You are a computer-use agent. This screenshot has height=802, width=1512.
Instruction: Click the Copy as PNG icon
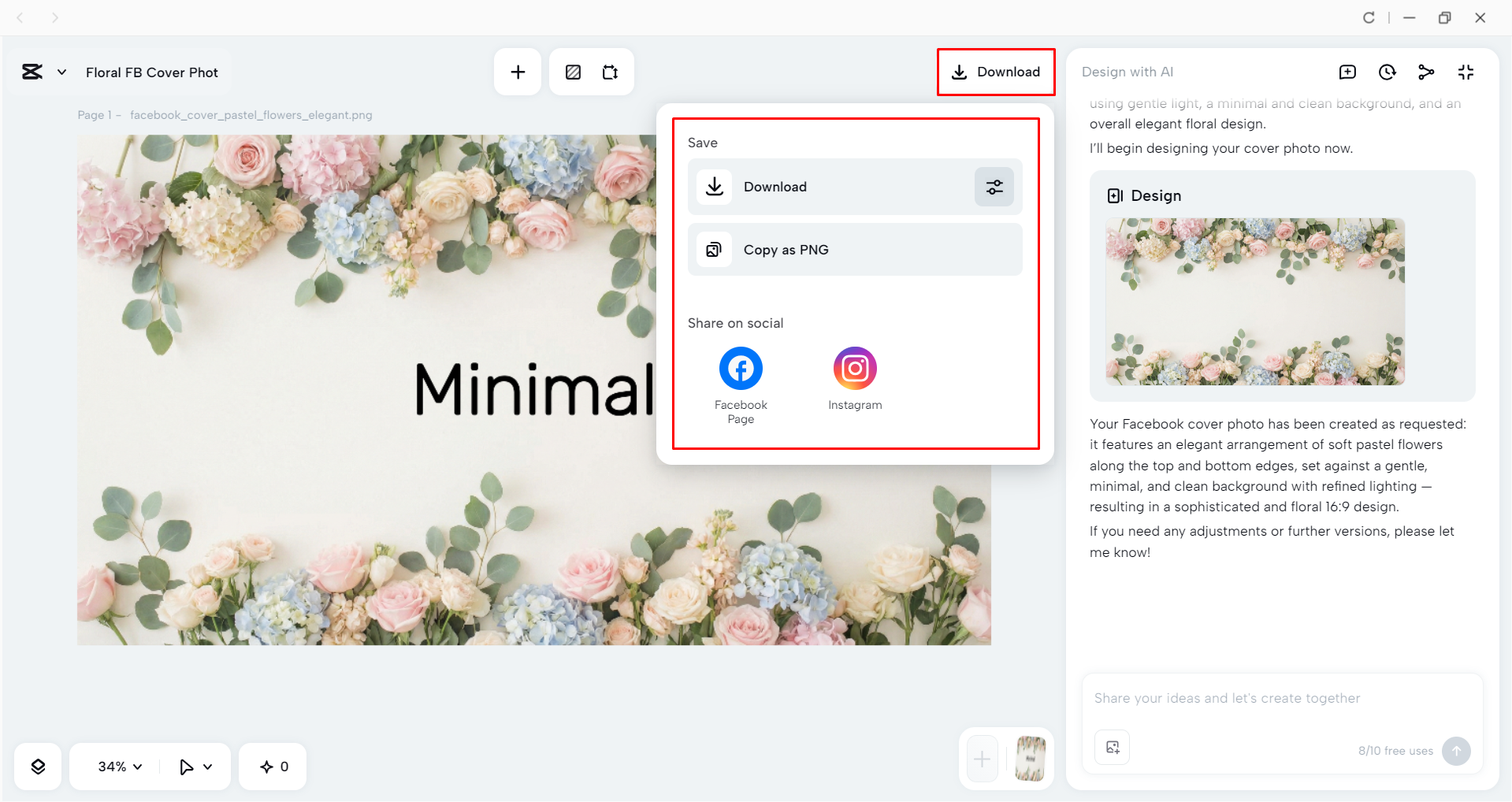coord(714,250)
